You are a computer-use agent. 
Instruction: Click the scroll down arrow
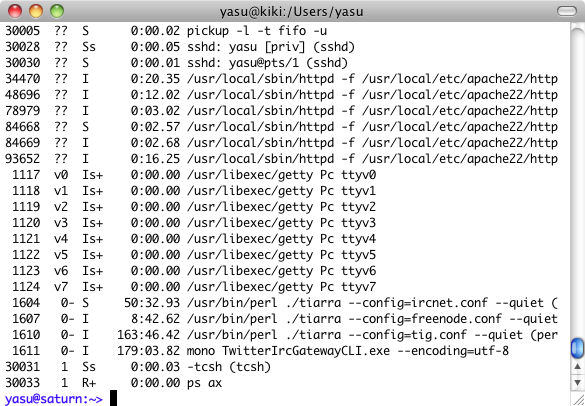click(577, 382)
